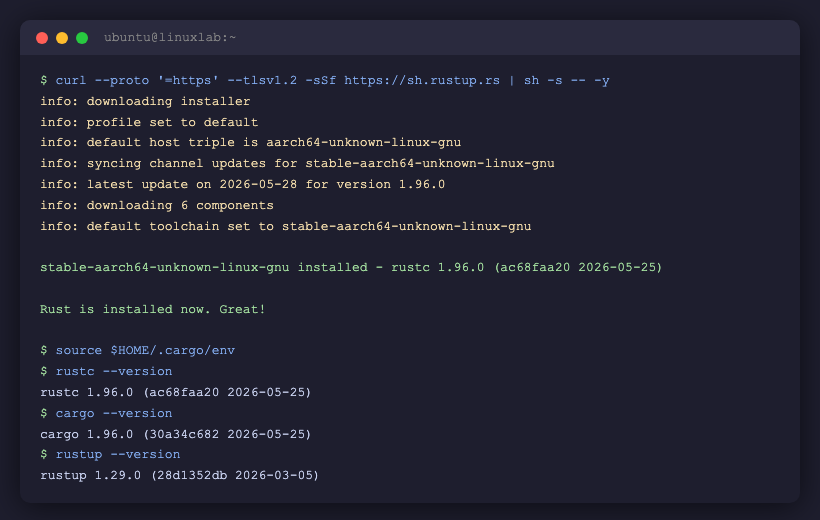Image resolution: width=820 pixels, height=520 pixels.
Task: Click the ubuntu@linuxlab:~ window title
Action: click(x=170, y=38)
